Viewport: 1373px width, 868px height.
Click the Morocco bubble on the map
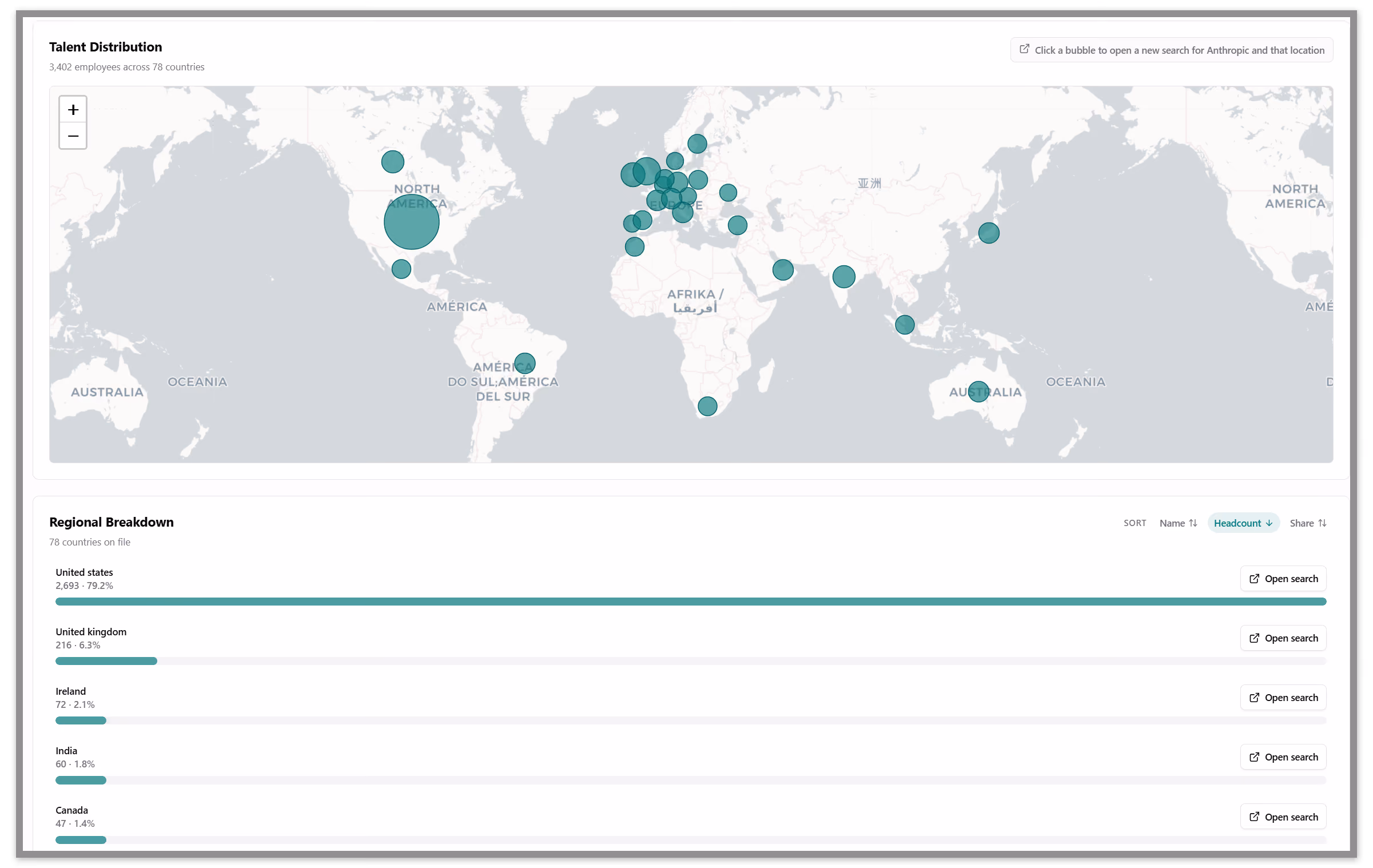634,247
